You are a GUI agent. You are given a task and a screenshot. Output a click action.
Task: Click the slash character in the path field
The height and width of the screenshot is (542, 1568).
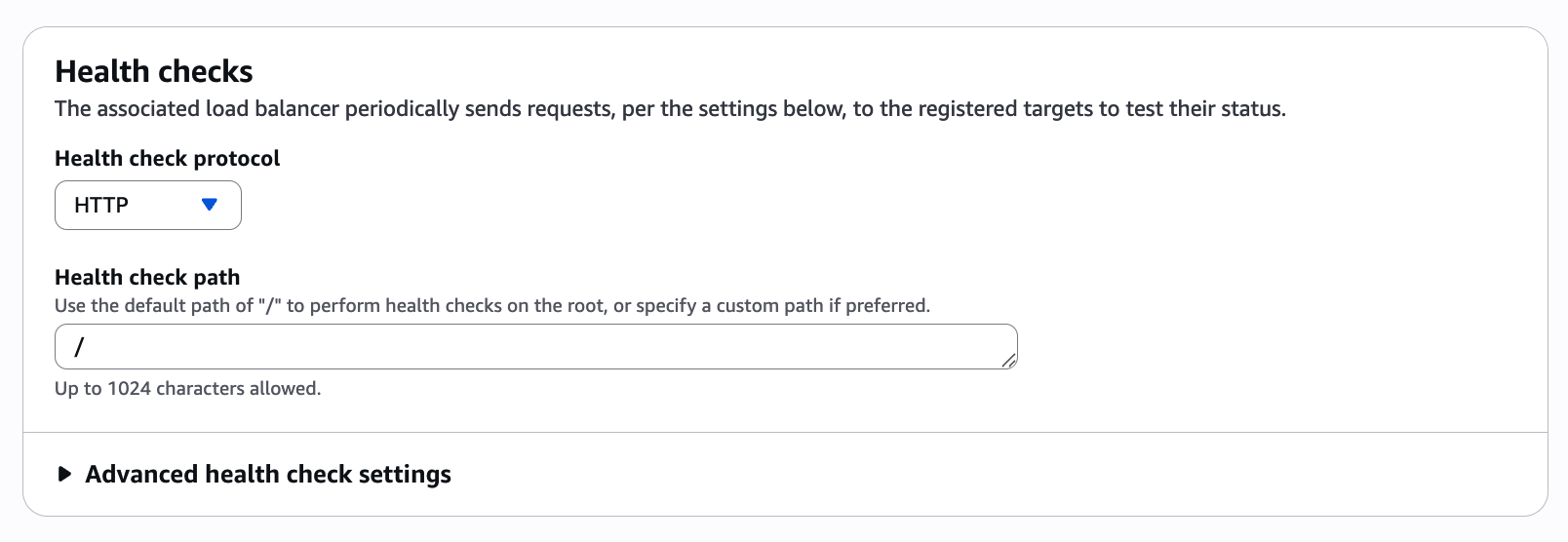(79, 347)
